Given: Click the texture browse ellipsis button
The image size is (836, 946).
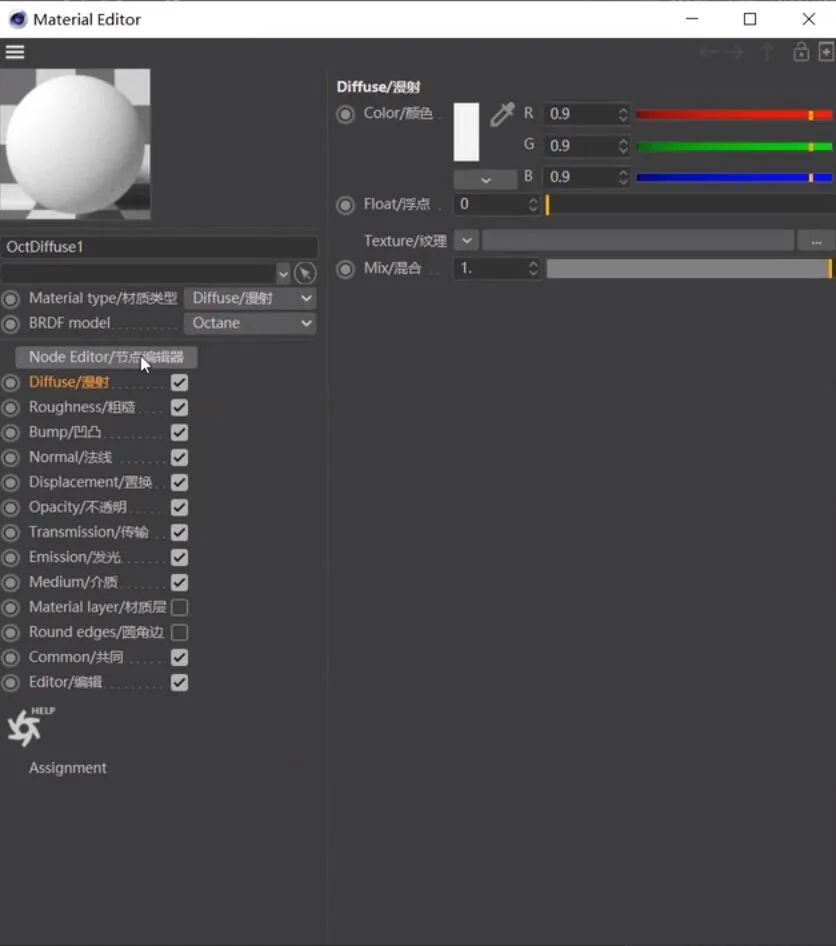Looking at the screenshot, I should click(x=816, y=241).
